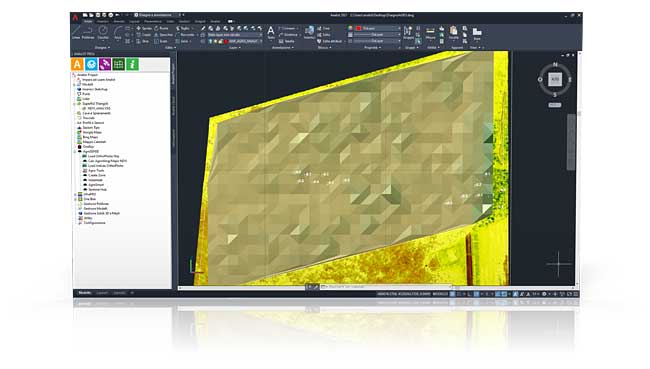Select Google Maps in Analist tree
Screen dimensions: 650x369
[92, 132]
